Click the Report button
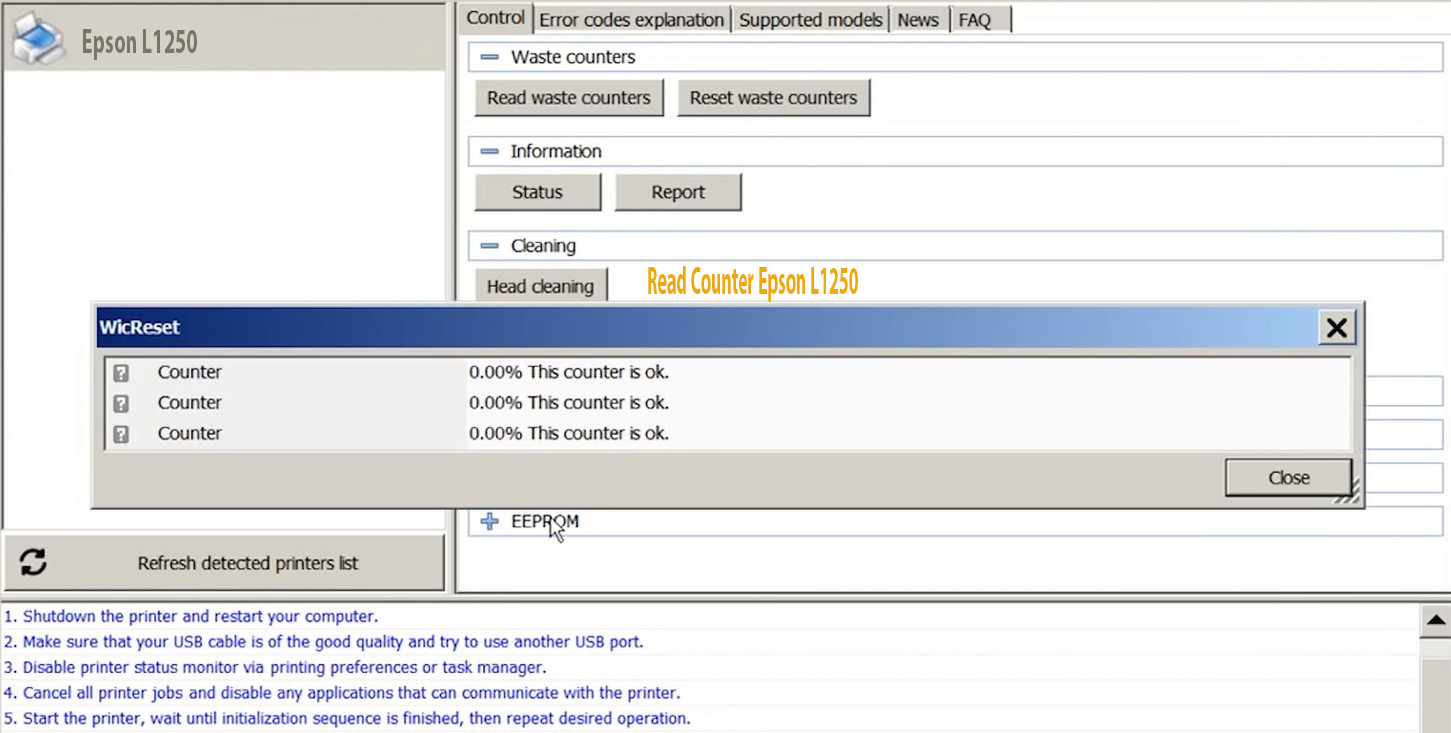 pyautogui.click(x=678, y=192)
